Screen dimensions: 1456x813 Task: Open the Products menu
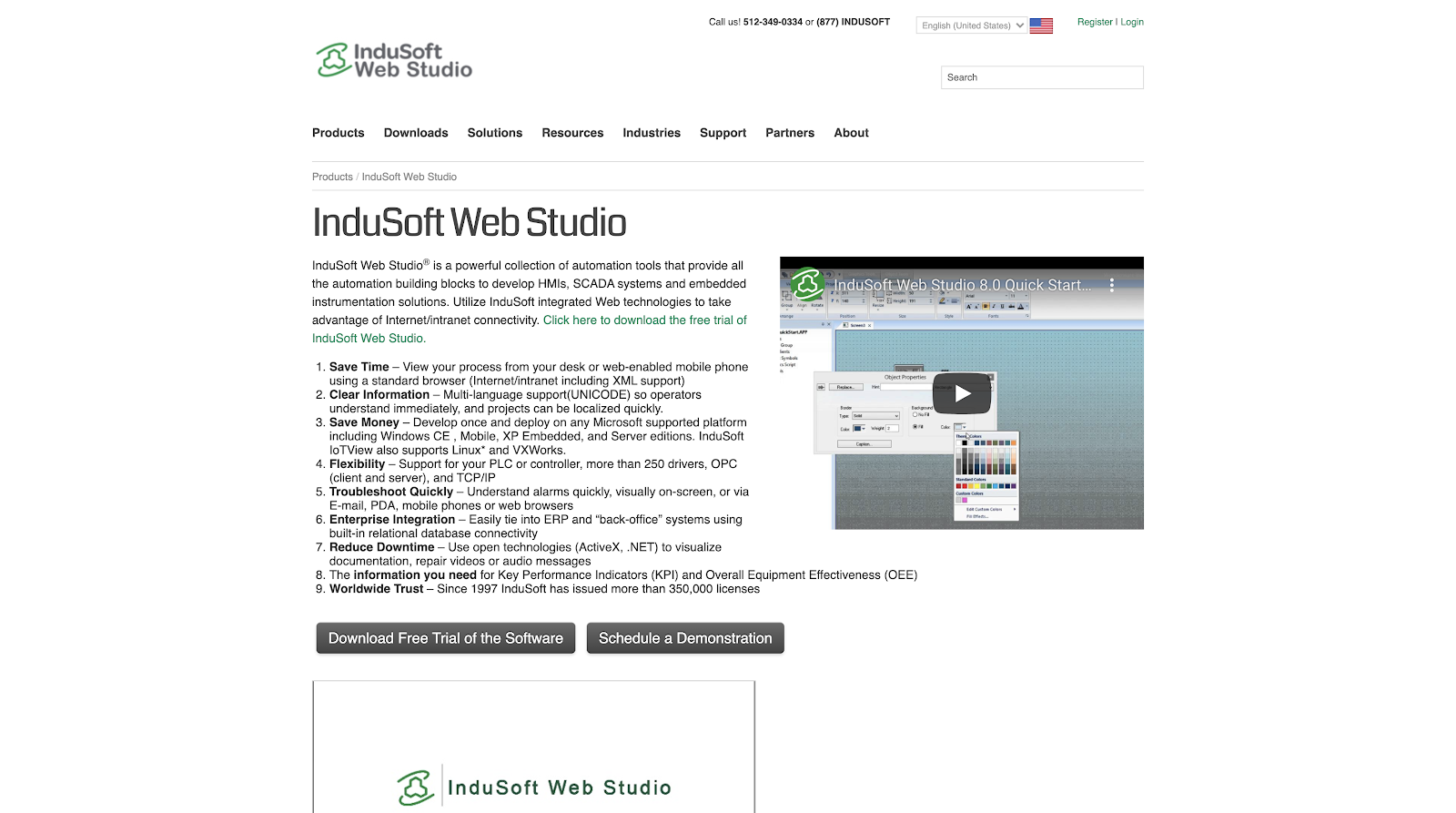pyautogui.click(x=339, y=133)
